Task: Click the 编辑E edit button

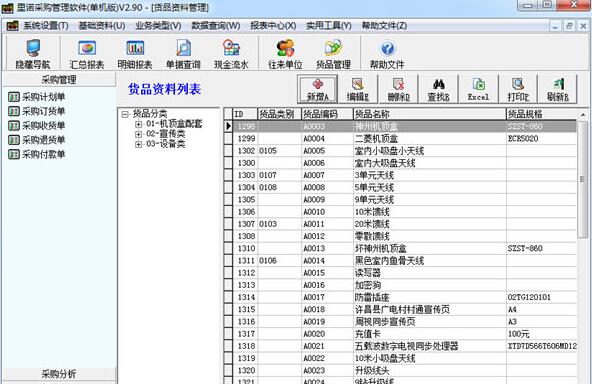Action: (358, 89)
